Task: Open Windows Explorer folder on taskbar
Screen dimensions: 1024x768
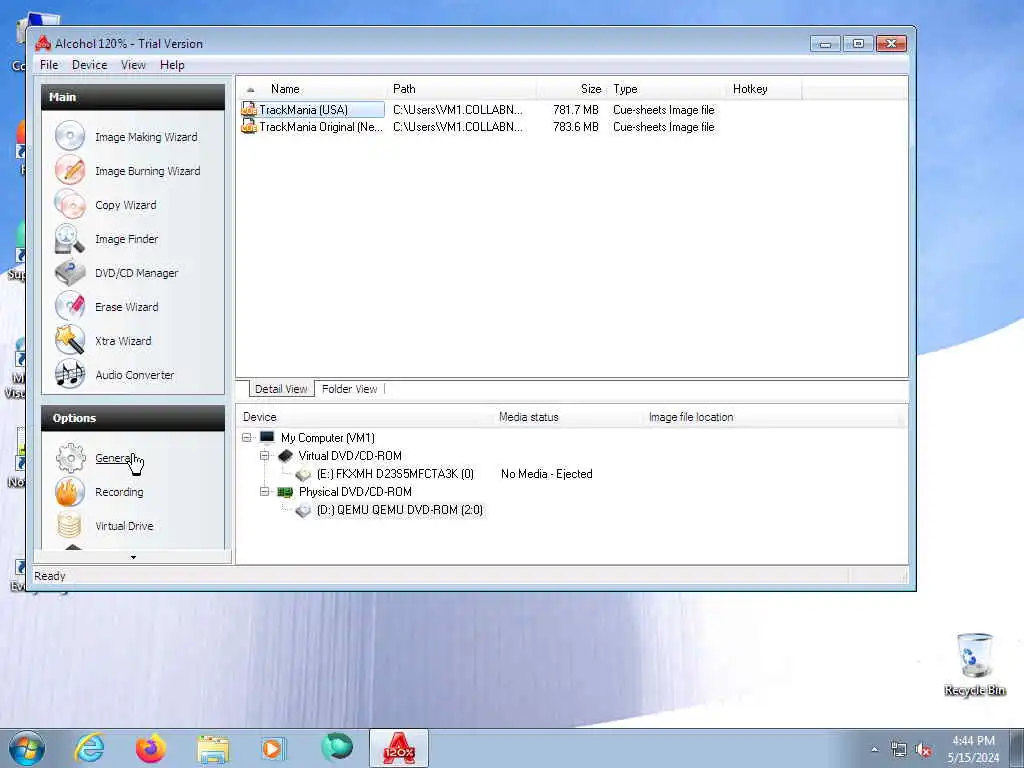Action: coord(213,748)
